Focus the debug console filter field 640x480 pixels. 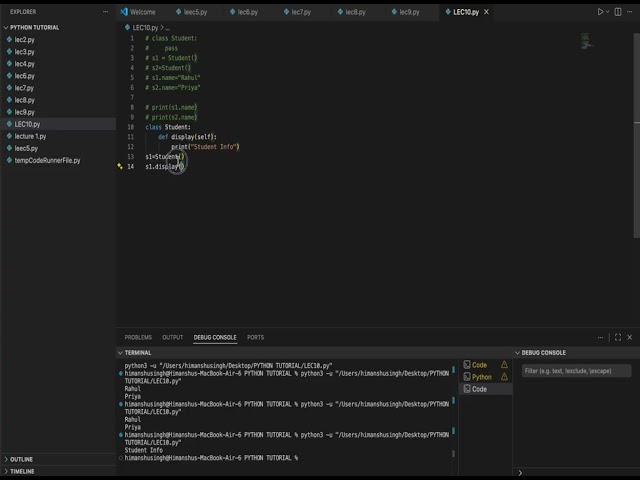[x=576, y=371]
